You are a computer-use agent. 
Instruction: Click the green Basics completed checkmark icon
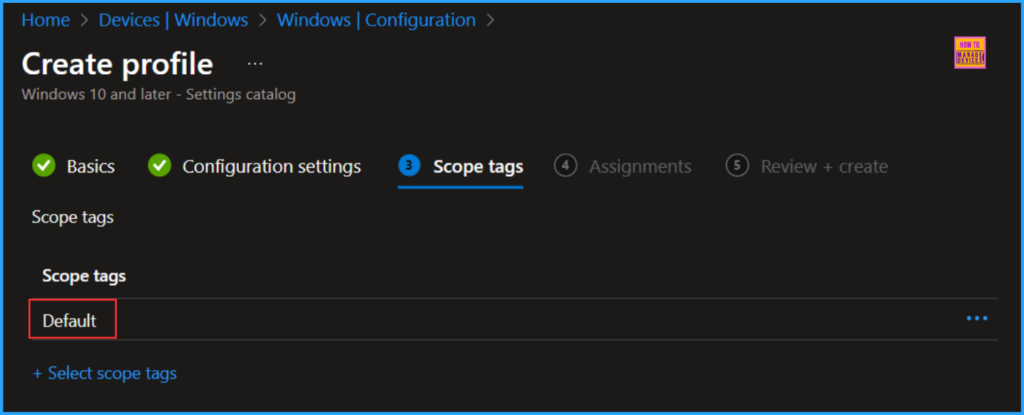(x=43, y=166)
